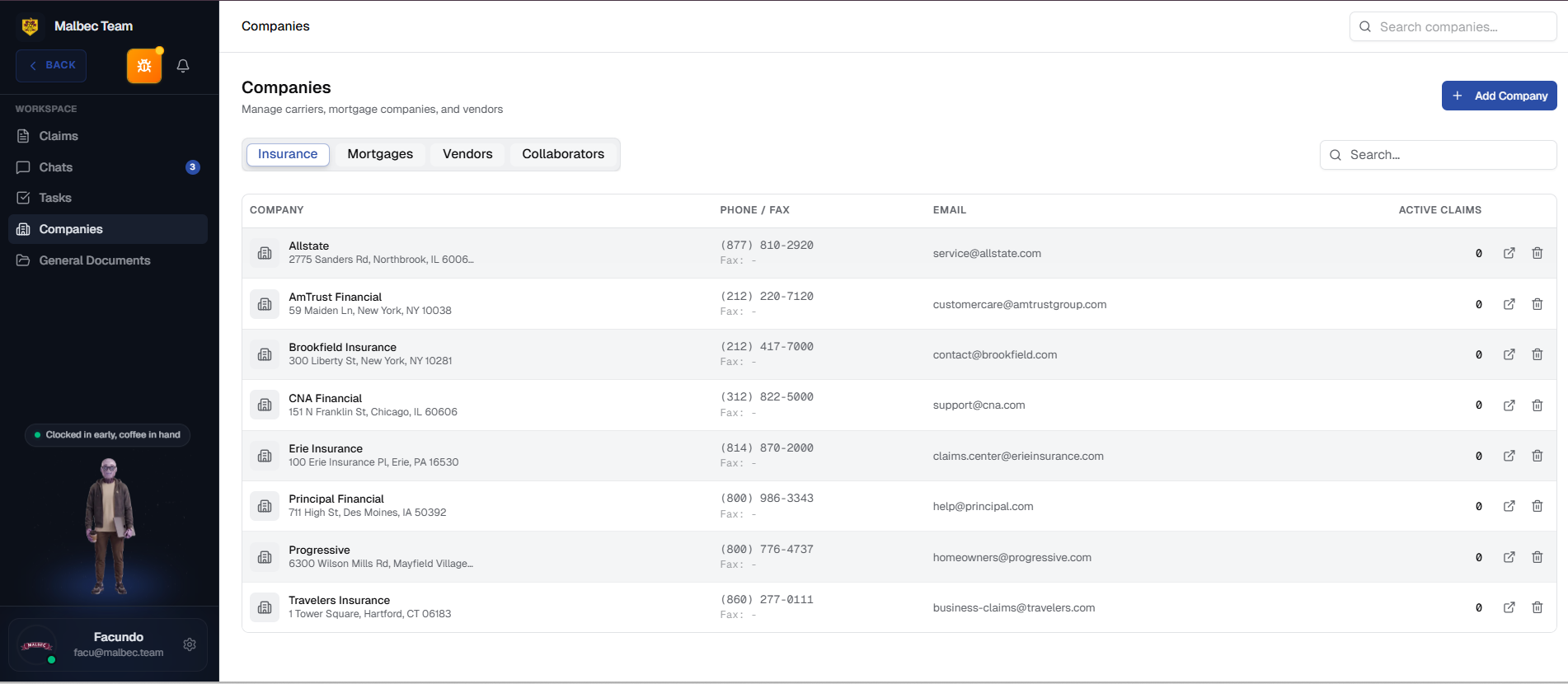Click email business-claims@travelers.com
Image resolution: width=1568 pixels, height=684 pixels.
(x=1014, y=607)
